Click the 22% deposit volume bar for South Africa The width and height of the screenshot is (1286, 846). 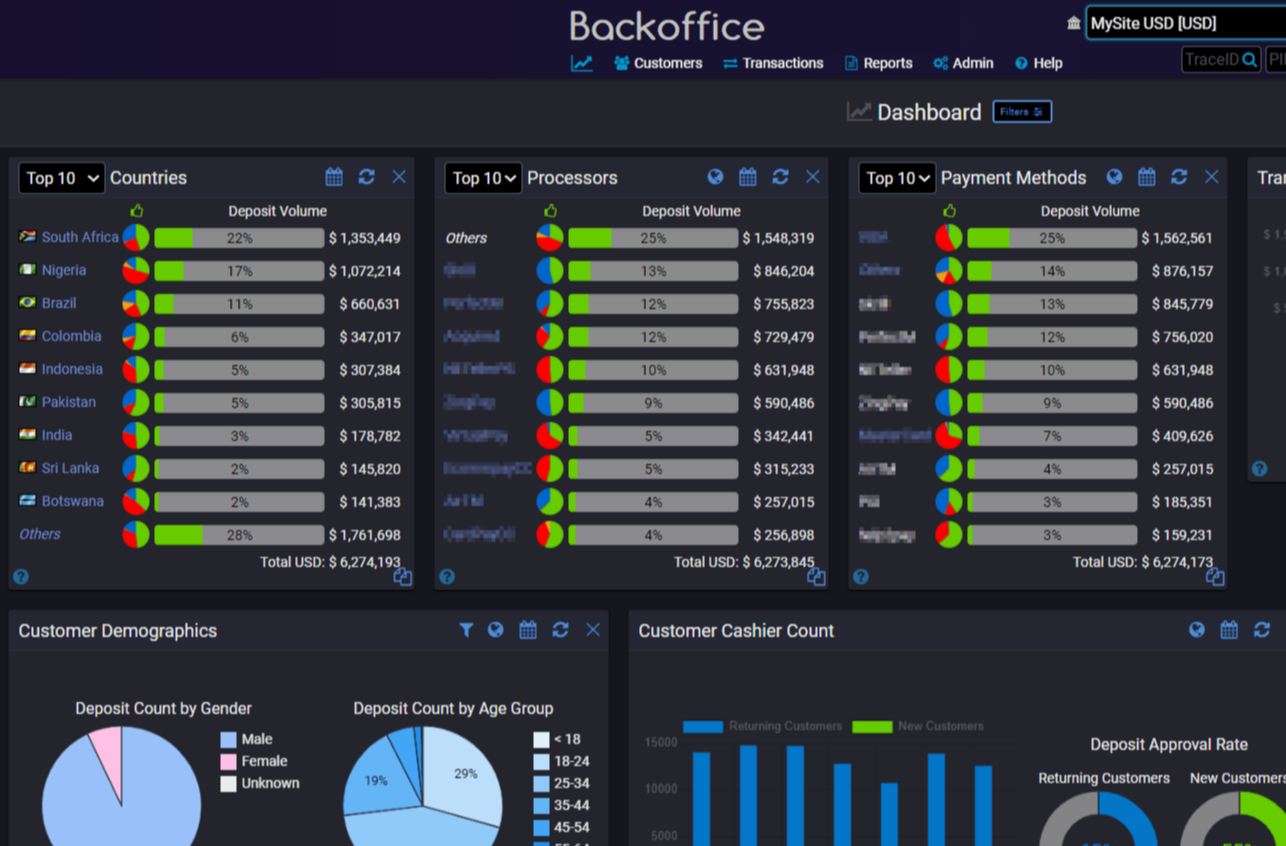click(237, 237)
